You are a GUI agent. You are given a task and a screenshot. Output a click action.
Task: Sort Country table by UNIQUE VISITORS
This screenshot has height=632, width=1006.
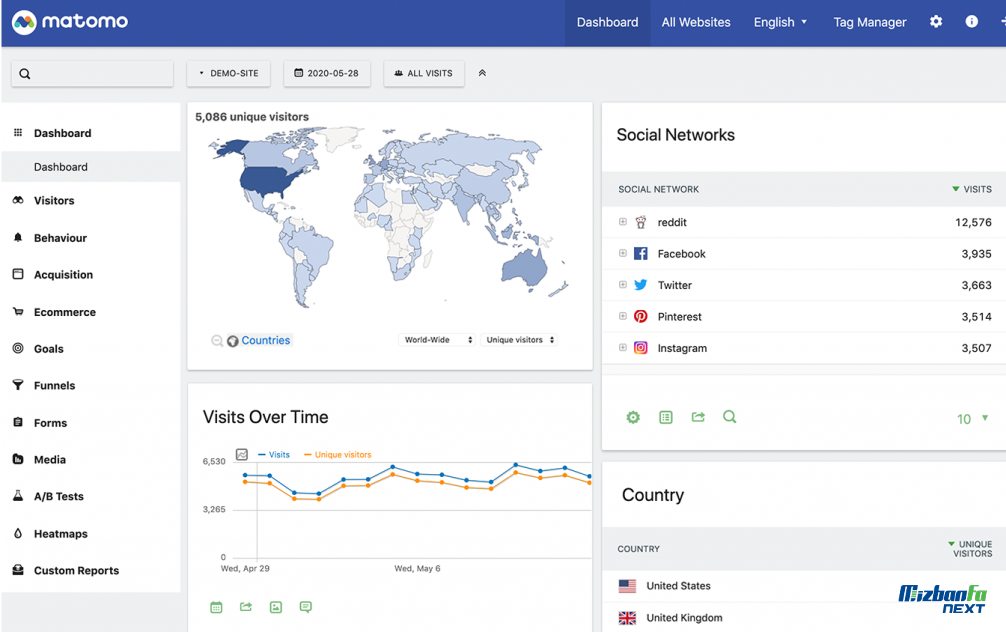pyautogui.click(x=970, y=549)
